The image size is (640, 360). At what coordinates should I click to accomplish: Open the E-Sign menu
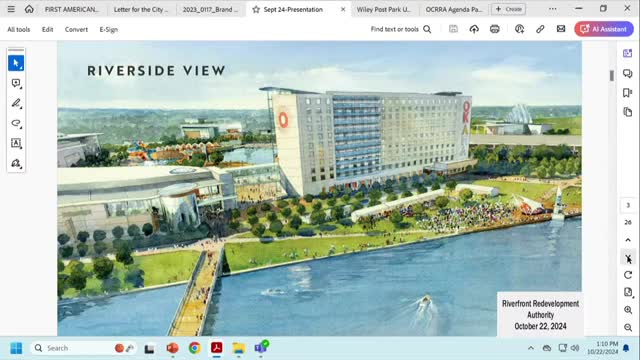109,29
